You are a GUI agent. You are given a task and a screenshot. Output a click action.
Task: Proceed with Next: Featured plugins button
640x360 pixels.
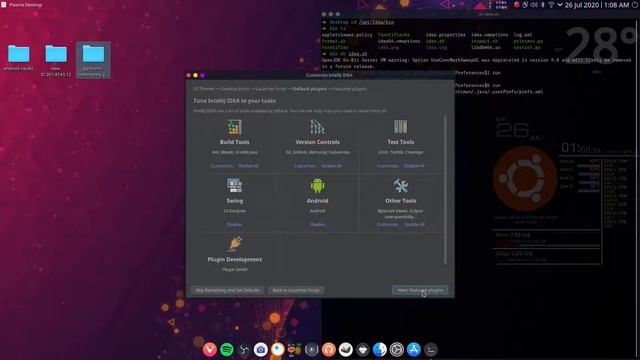point(420,290)
